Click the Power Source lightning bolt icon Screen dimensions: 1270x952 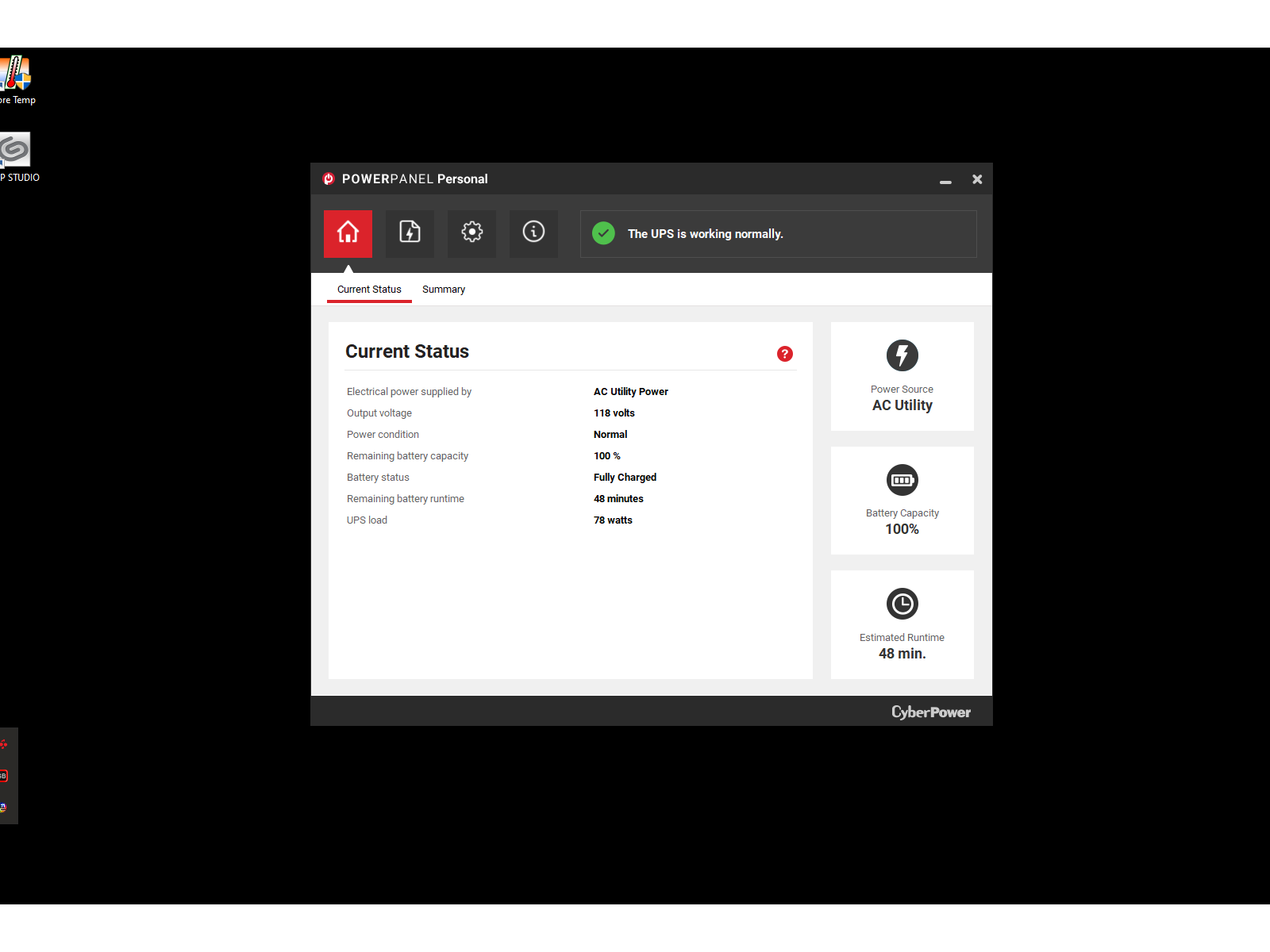click(902, 355)
